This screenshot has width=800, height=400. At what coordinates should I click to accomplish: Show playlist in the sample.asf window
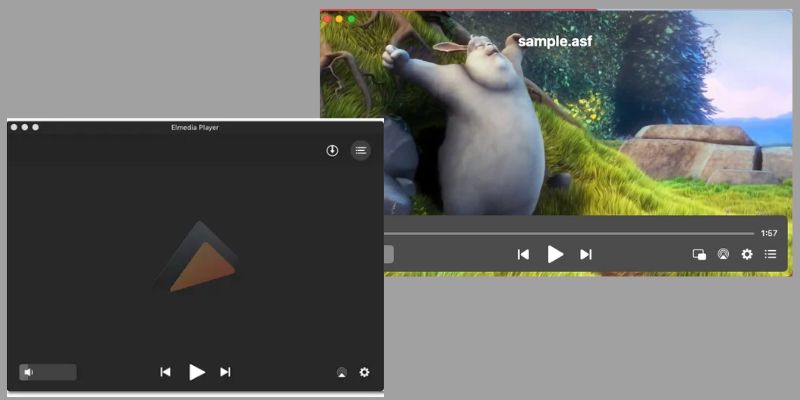[770, 254]
